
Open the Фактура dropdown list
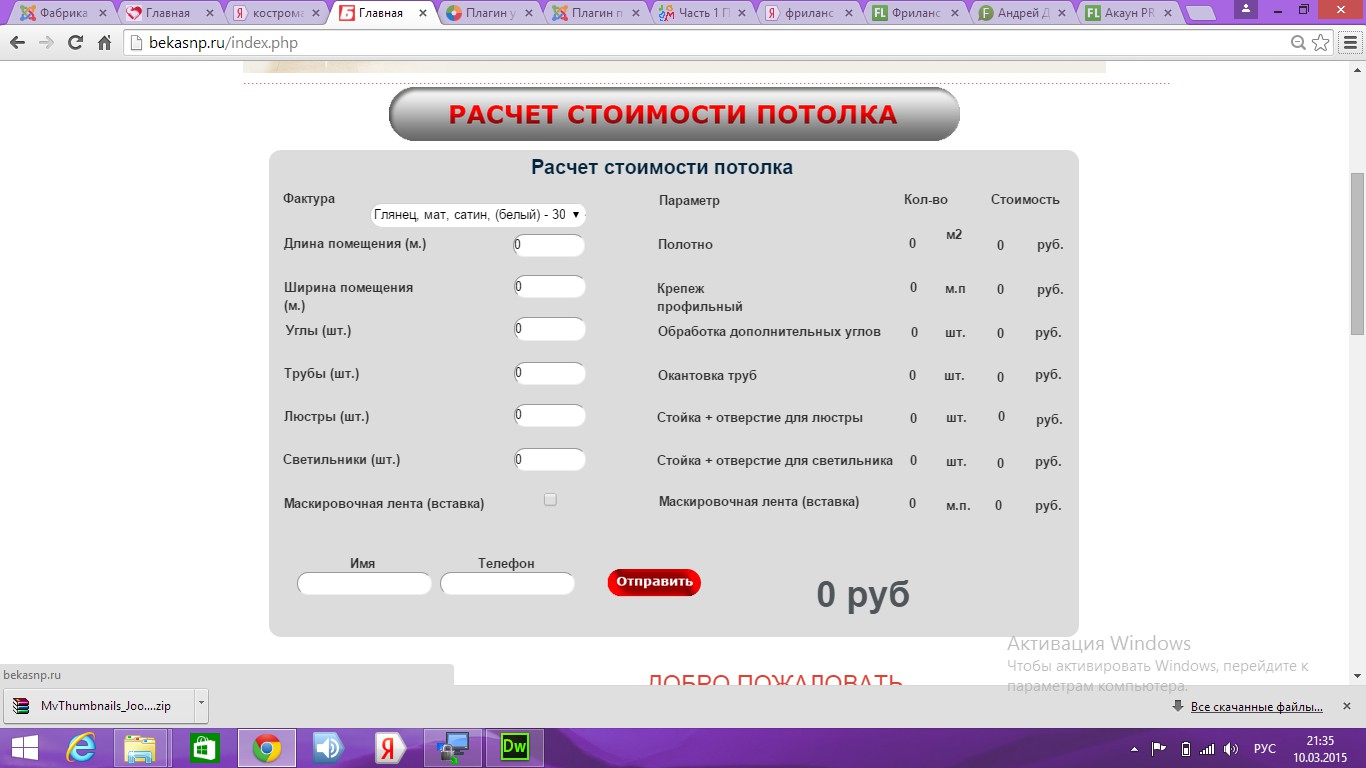pos(477,215)
